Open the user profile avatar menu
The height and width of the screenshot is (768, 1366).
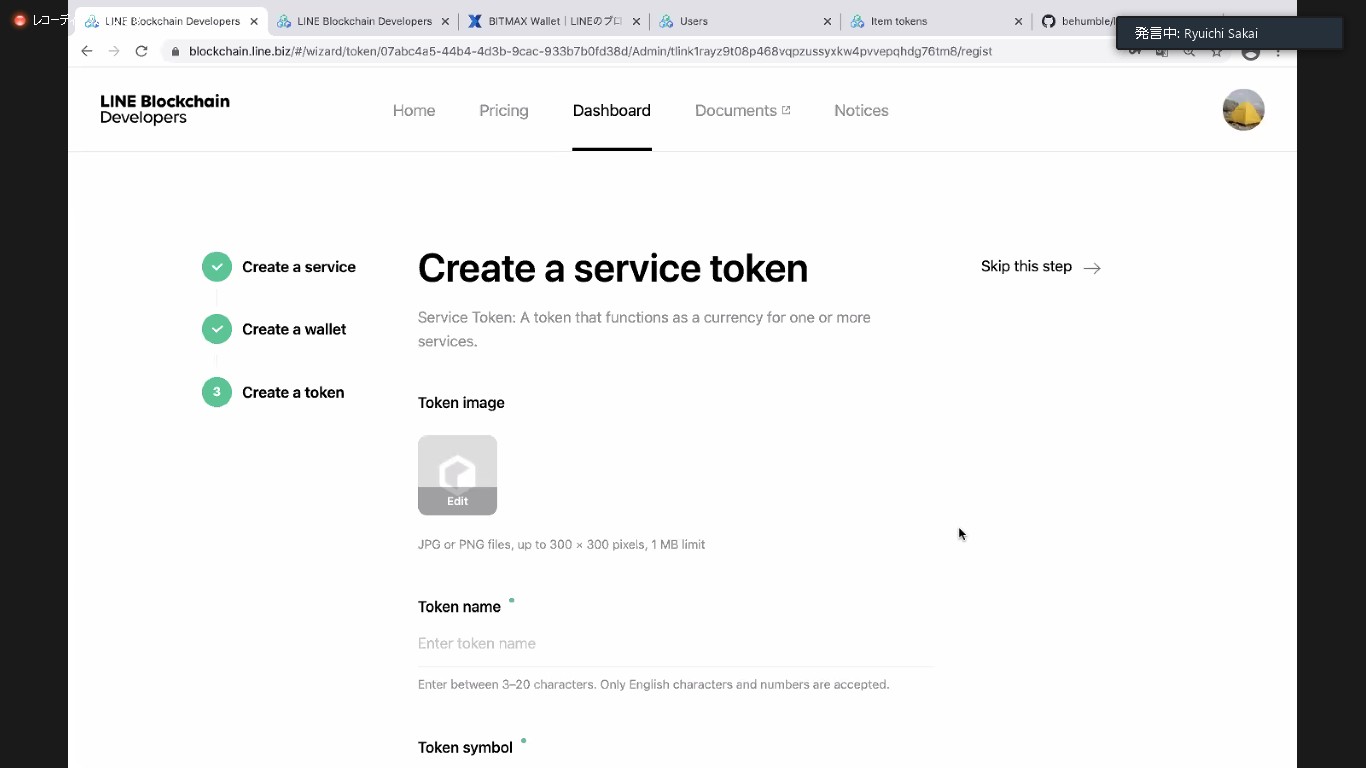(x=1243, y=110)
